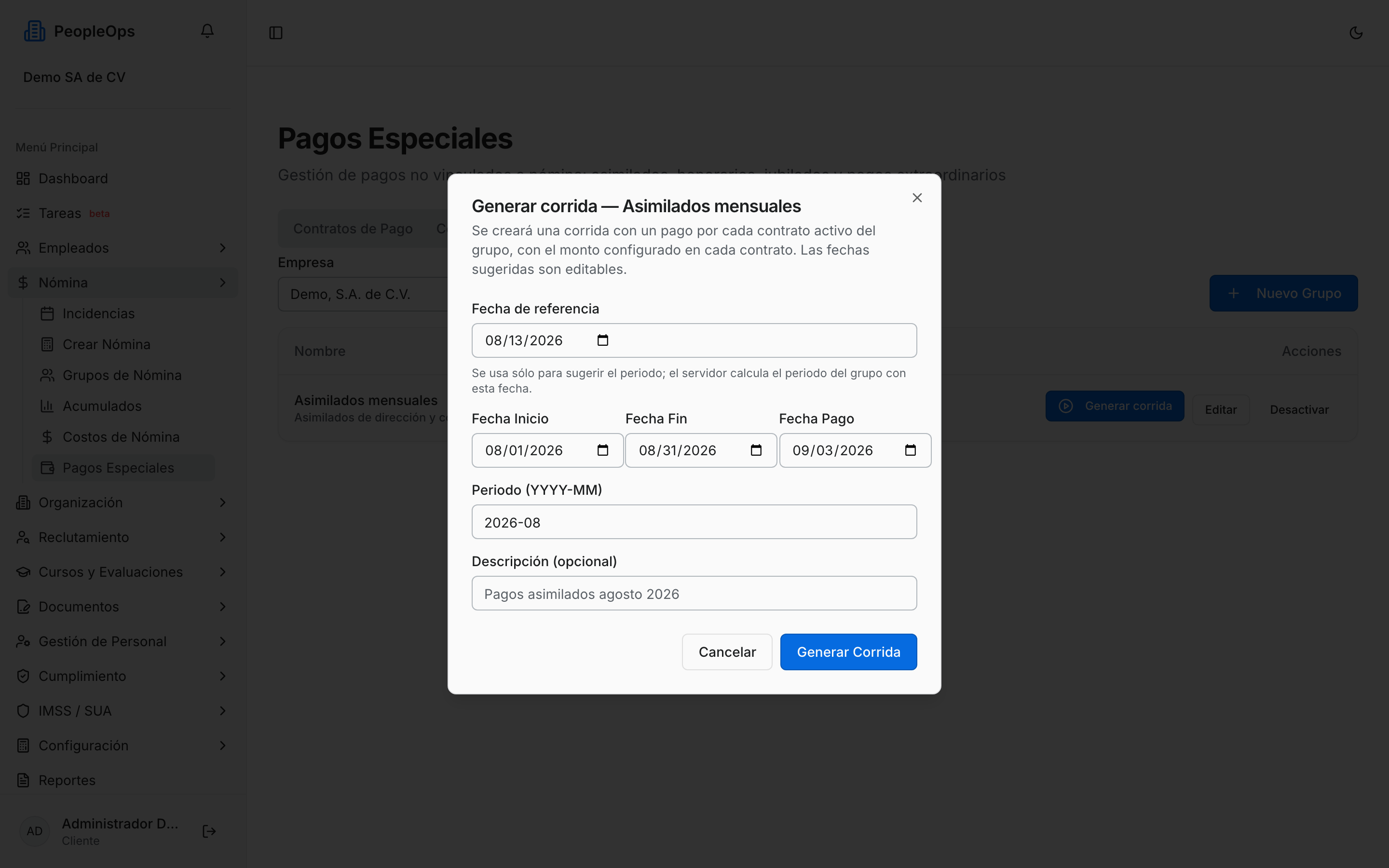Open calendar picker for Fecha Fin

(x=757, y=450)
